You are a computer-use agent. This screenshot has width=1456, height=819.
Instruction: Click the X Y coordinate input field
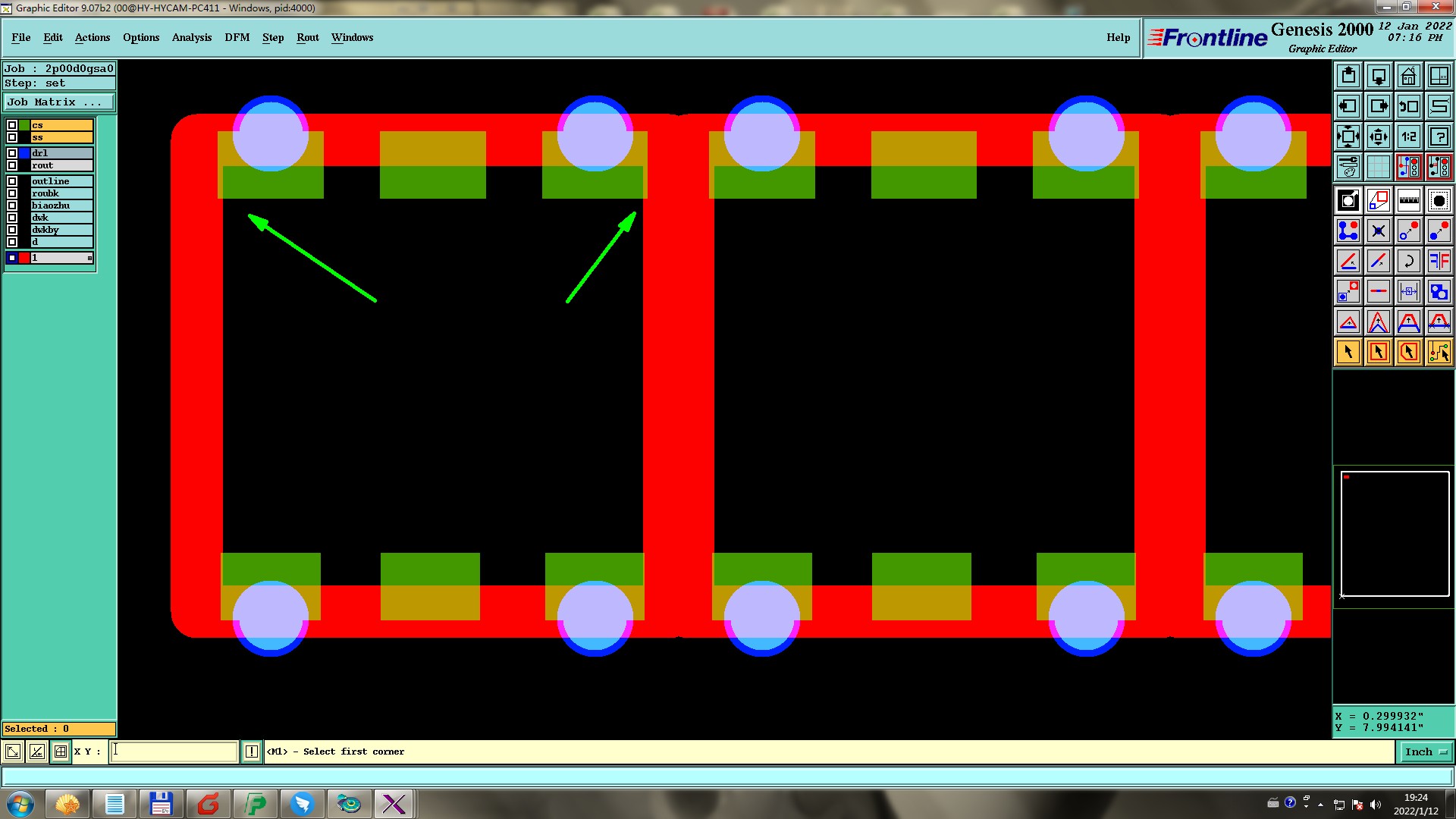[x=174, y=752]
